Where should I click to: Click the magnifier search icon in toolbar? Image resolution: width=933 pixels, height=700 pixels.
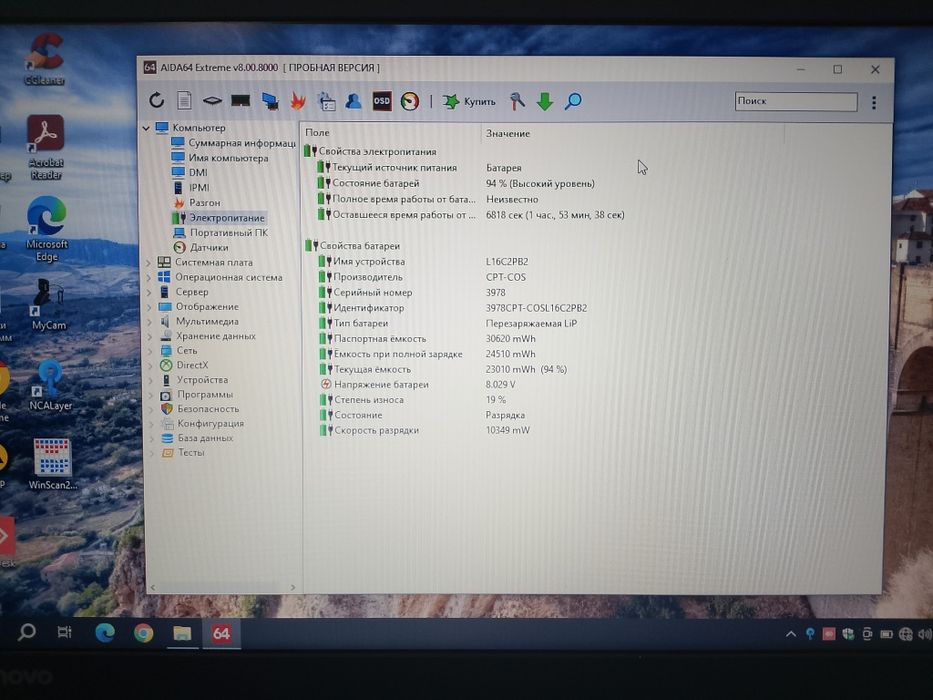[573, 101]
